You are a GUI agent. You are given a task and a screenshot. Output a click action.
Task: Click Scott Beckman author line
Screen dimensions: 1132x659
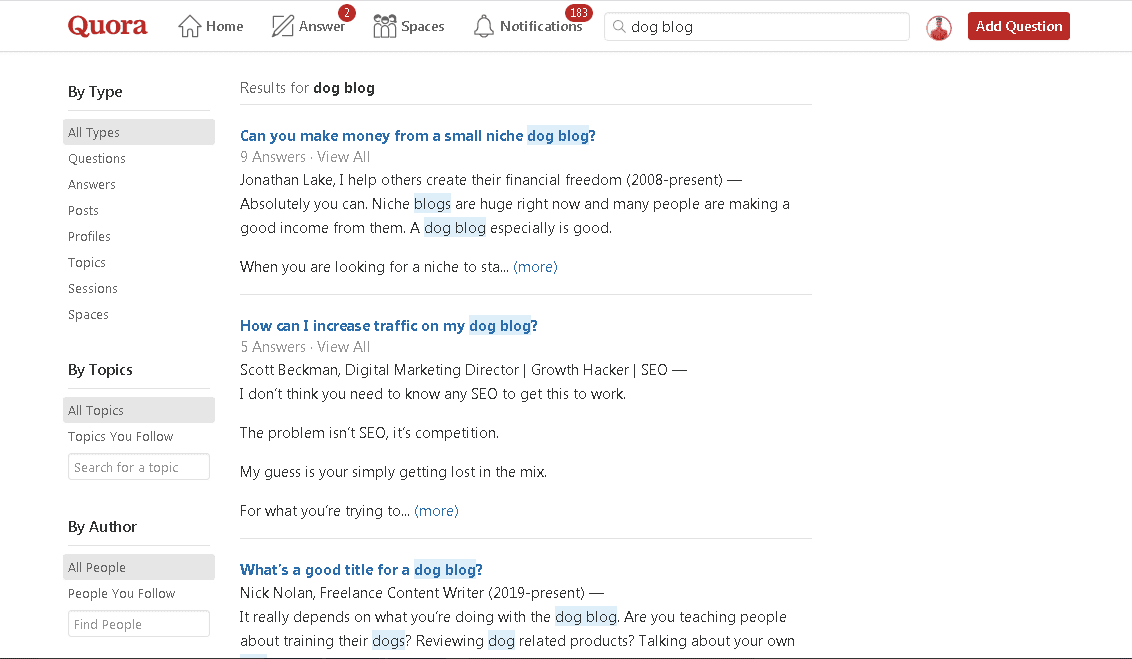463,370
